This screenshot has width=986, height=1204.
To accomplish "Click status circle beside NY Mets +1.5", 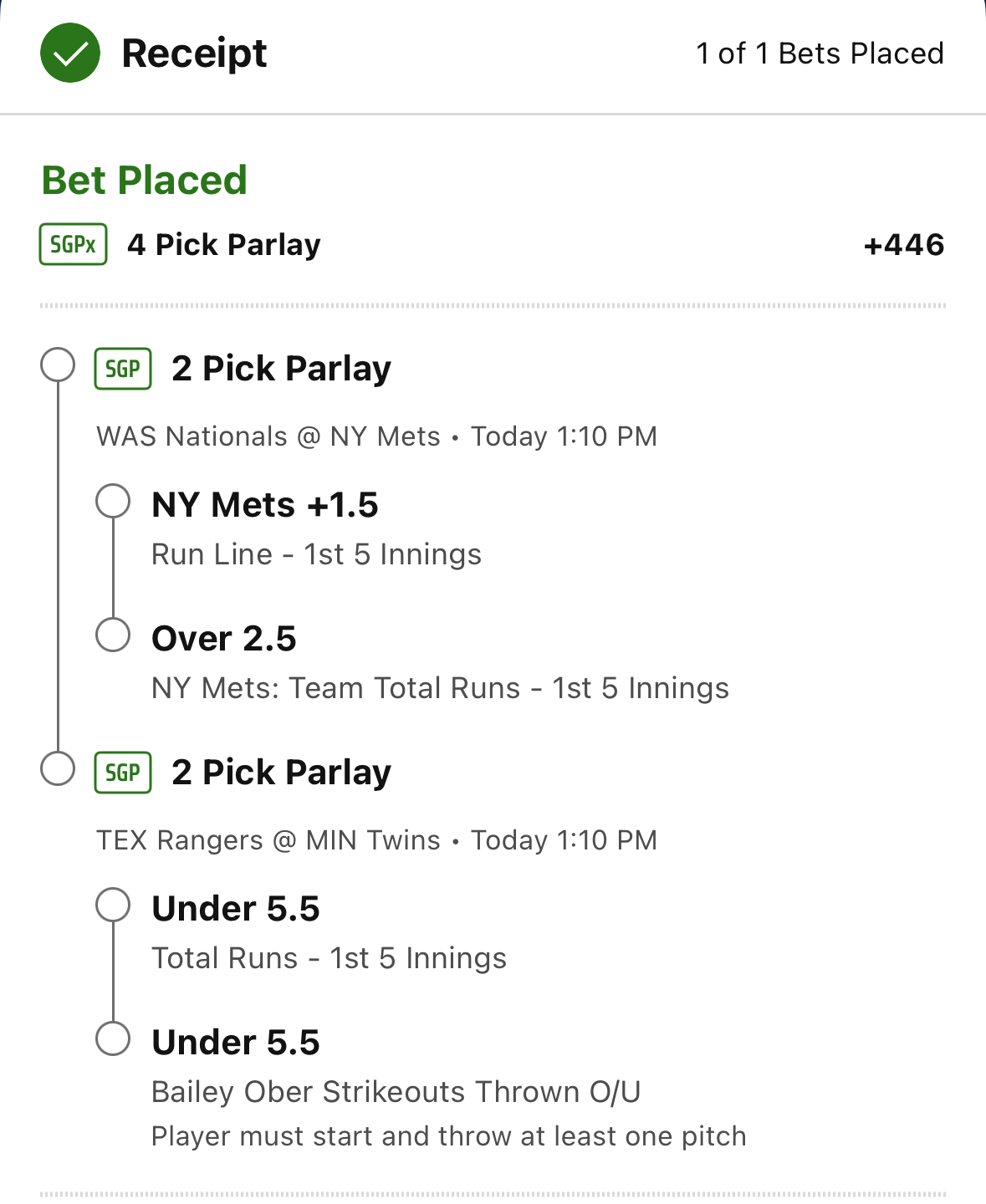I will (113, 502).
